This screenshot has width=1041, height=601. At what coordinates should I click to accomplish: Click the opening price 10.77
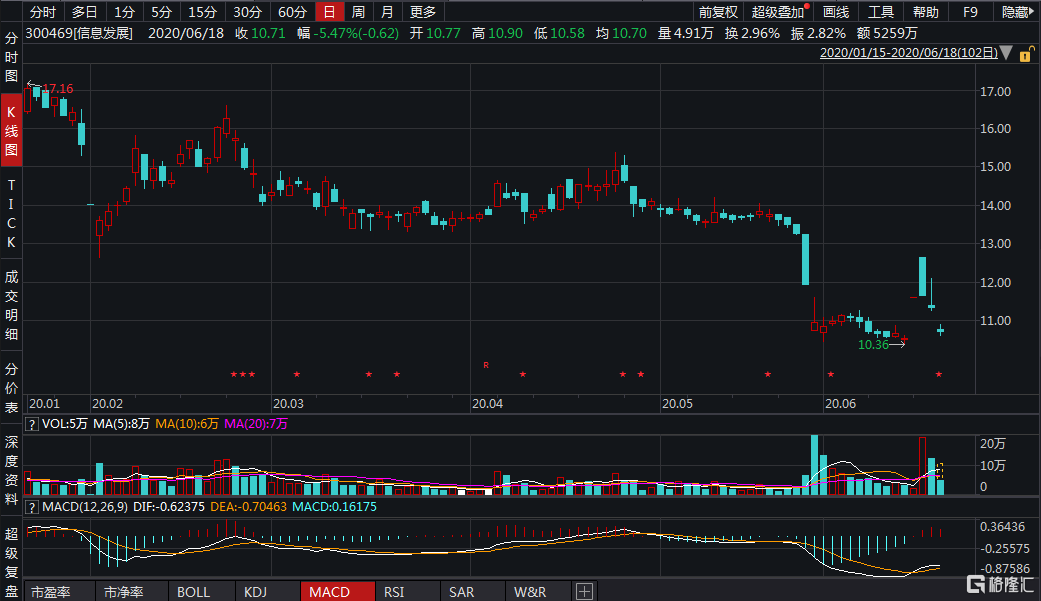tap(443, 33)
